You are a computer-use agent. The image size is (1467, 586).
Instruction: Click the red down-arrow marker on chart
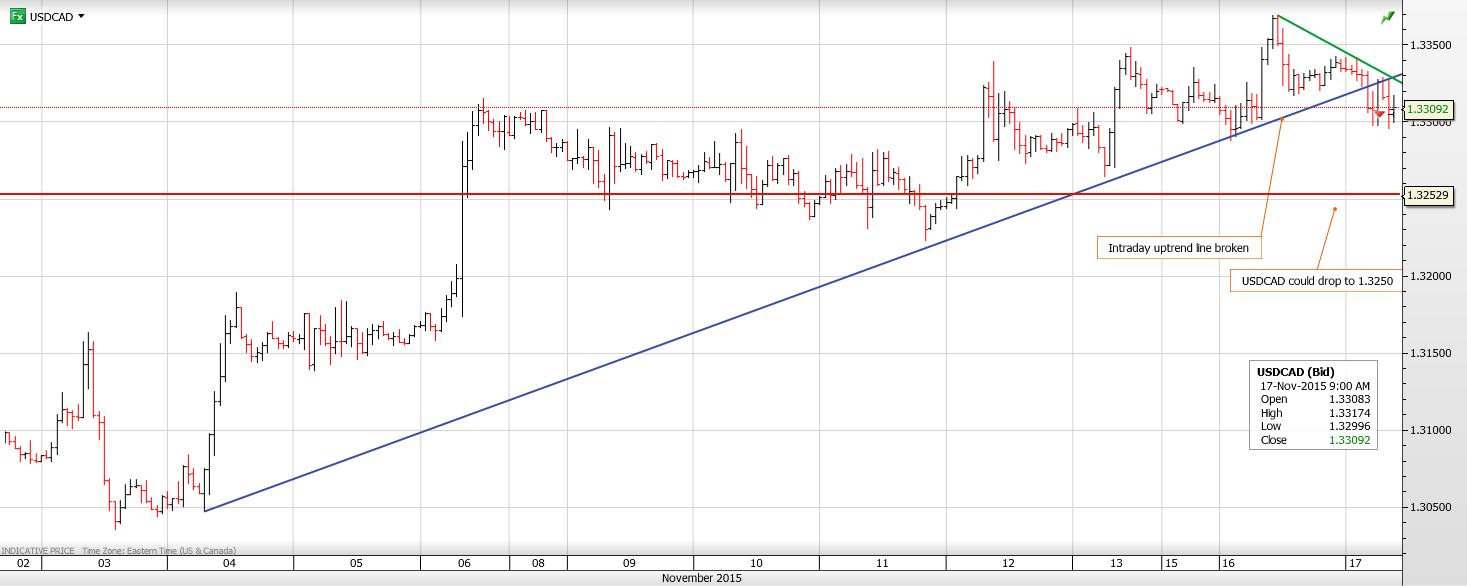1380,115
